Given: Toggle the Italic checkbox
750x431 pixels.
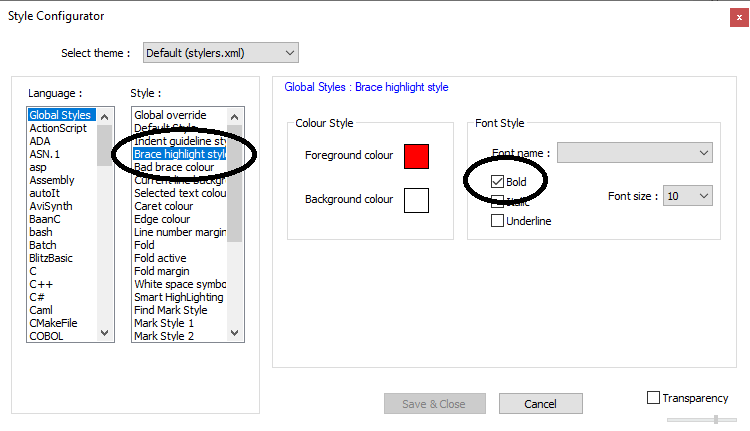Looking at the screenshot, I should pyautogui.click(x=497, y=201).
